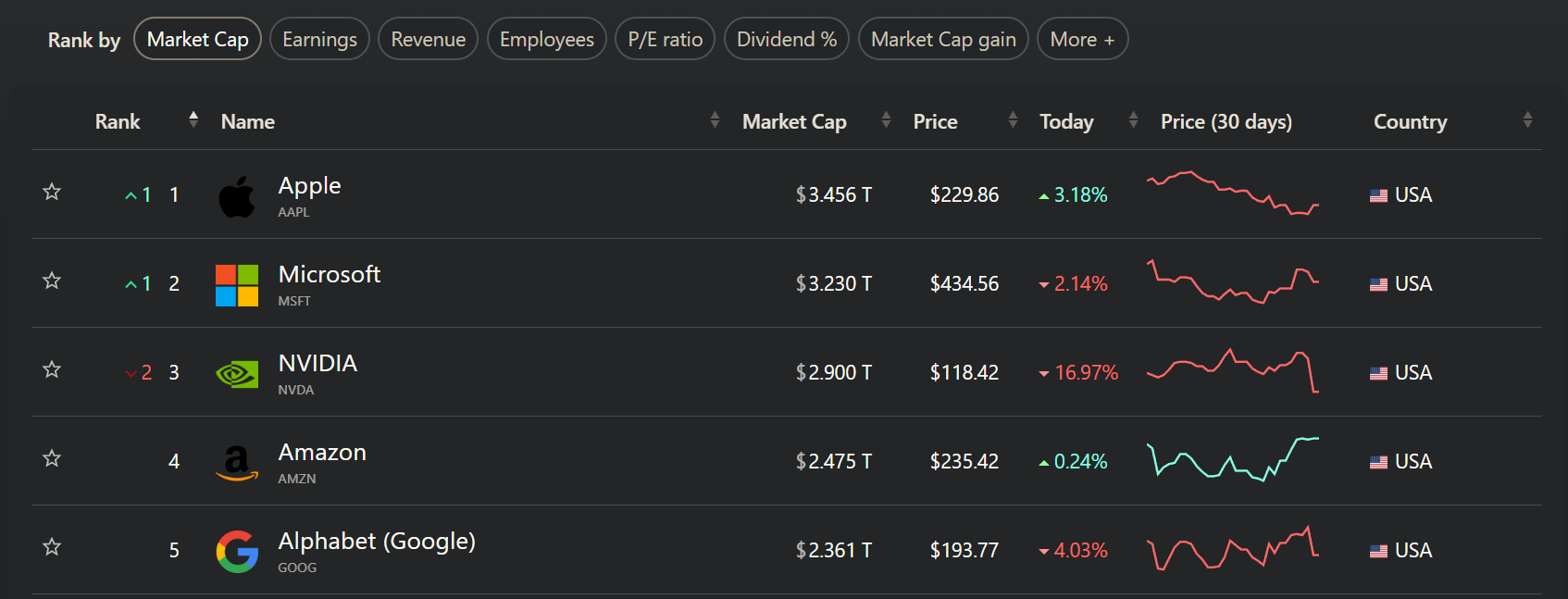Select the Market Cap ranking tab
The width and height of the screenshot is (1568, 599).
(198, 39)
